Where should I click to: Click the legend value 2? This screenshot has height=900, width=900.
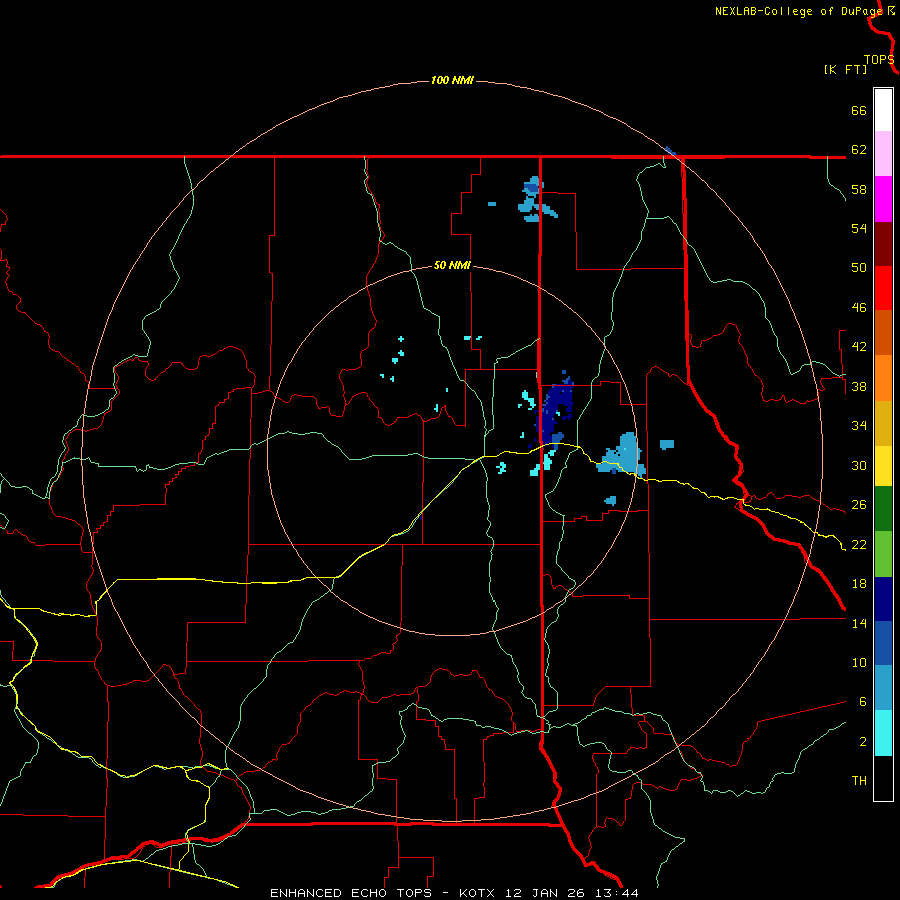(862, 742)
